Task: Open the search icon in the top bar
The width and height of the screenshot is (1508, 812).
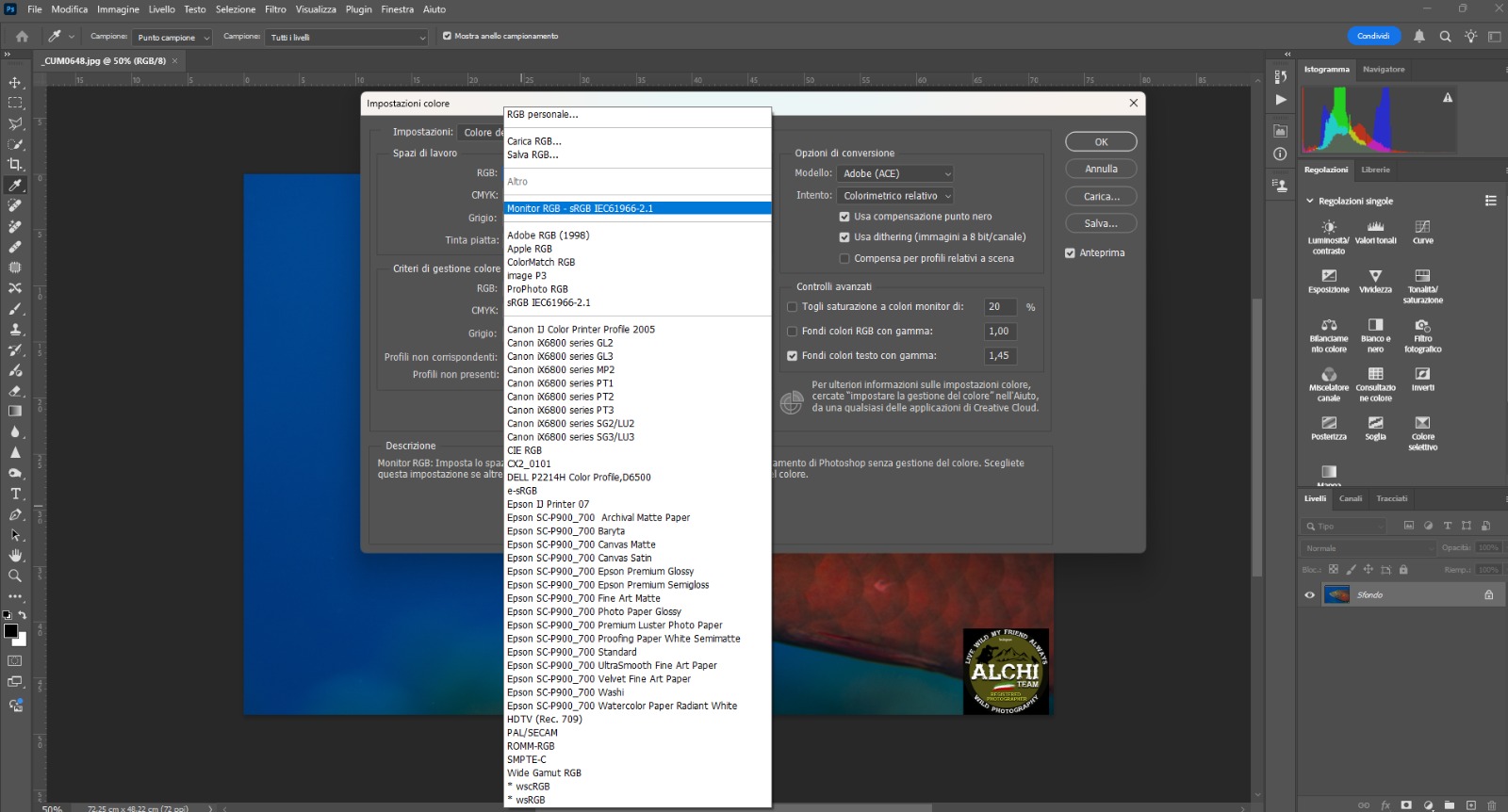Action: click(x=1445, y=37)
